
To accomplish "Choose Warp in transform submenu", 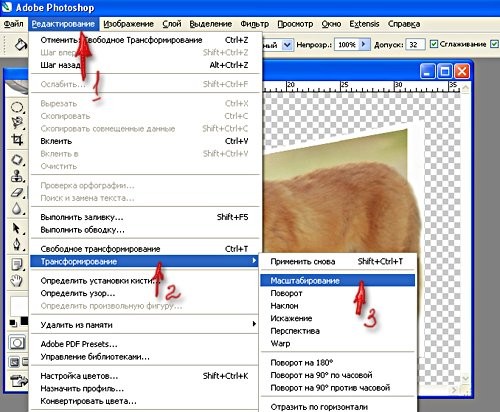I will [337, 343].
